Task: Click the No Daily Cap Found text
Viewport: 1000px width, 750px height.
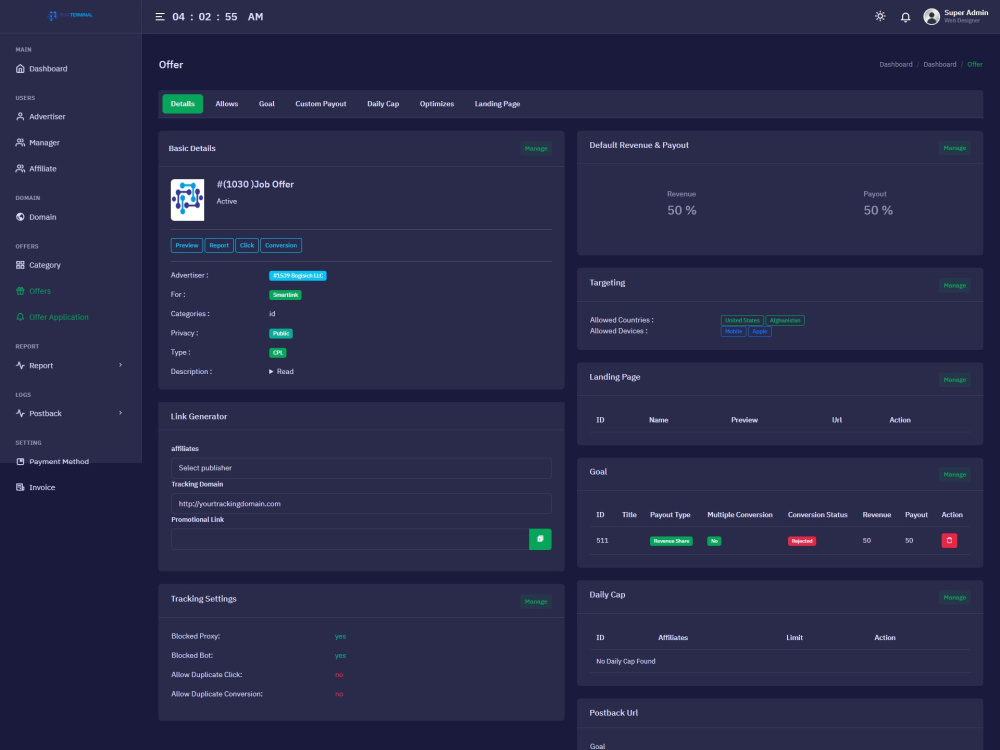Action: pyautogui.click(x=626, y=661)
